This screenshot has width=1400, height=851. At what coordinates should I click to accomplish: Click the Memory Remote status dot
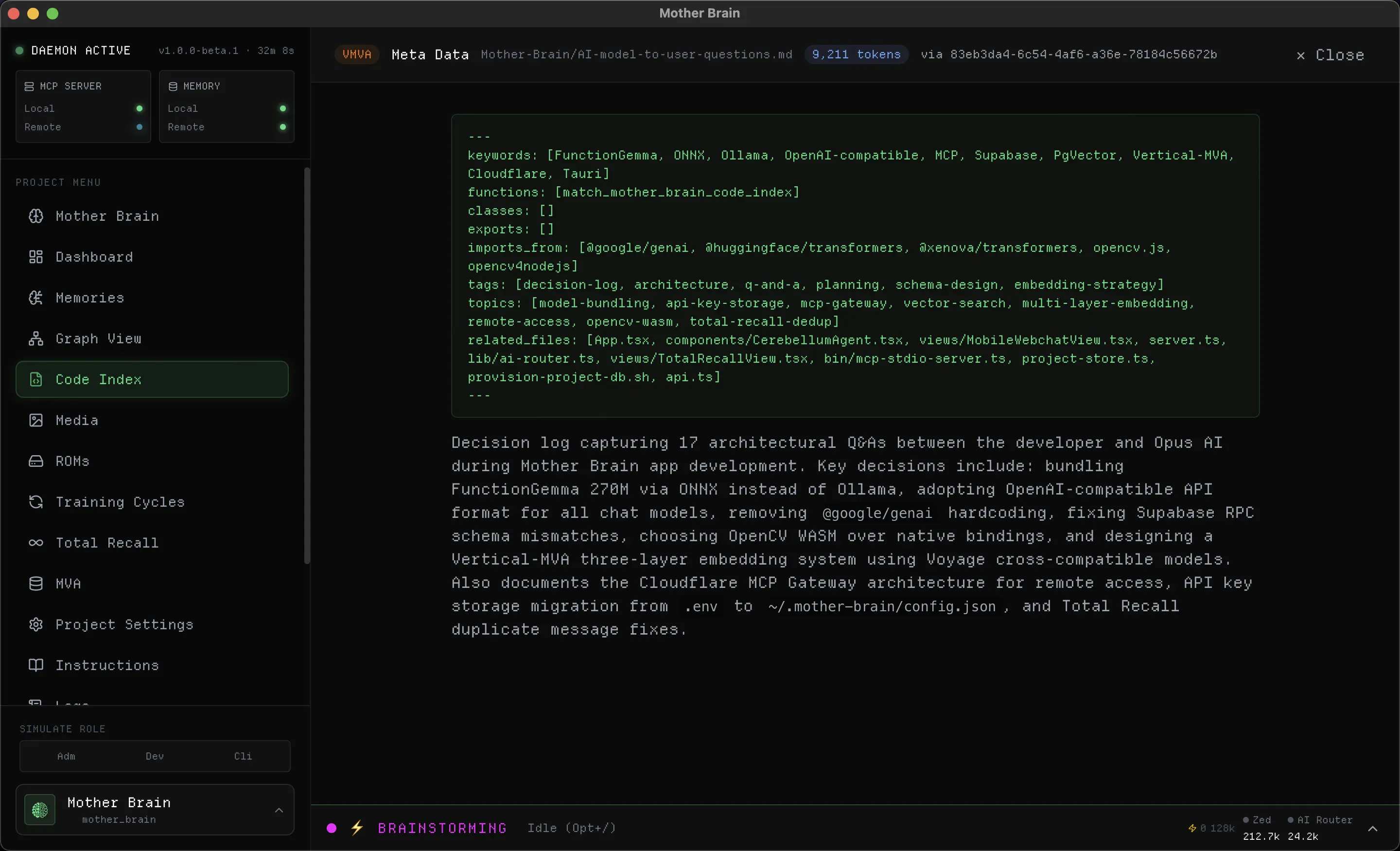click(282, 127)
